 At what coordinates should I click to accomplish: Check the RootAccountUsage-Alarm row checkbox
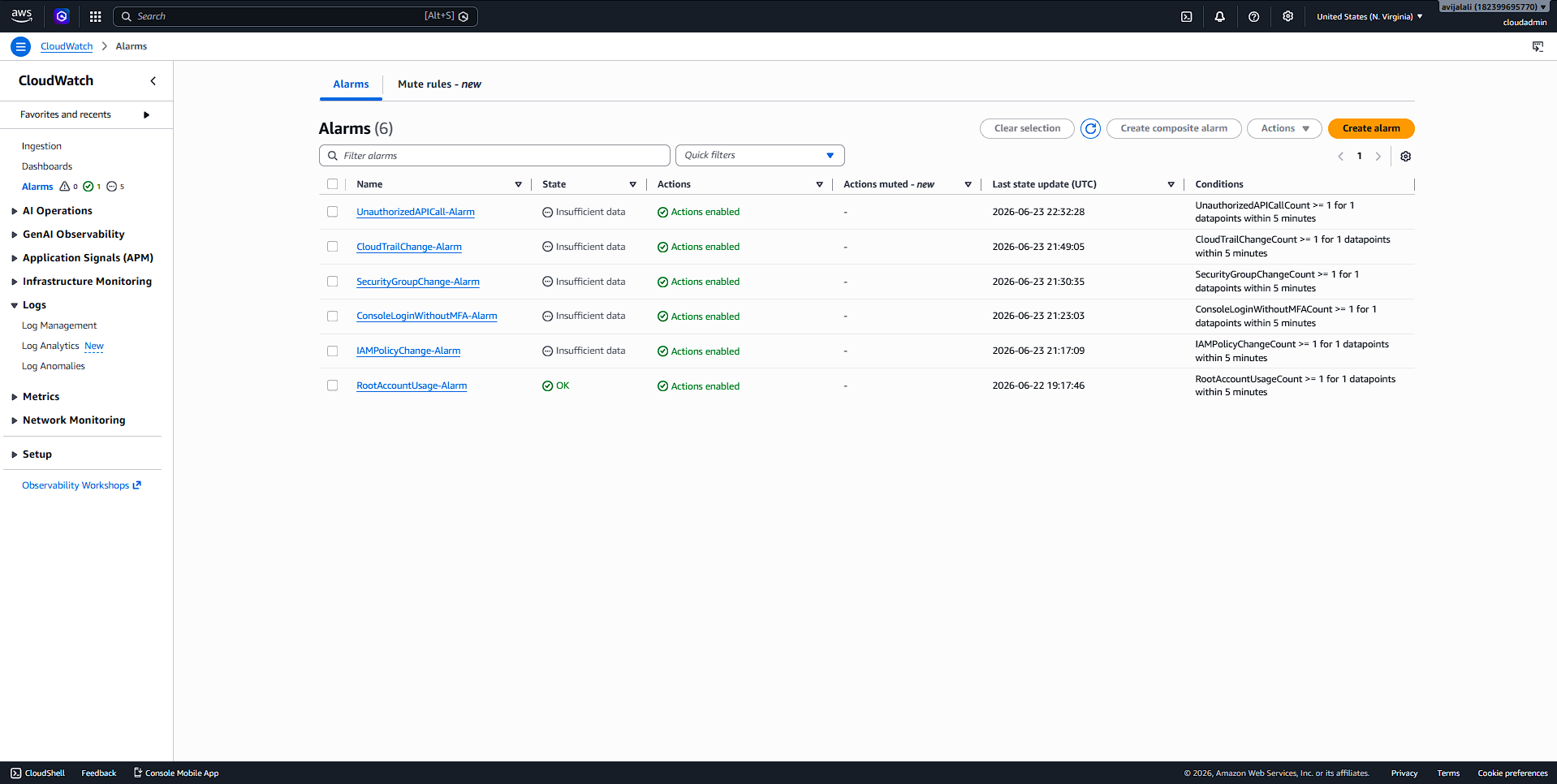click(332, 386)
